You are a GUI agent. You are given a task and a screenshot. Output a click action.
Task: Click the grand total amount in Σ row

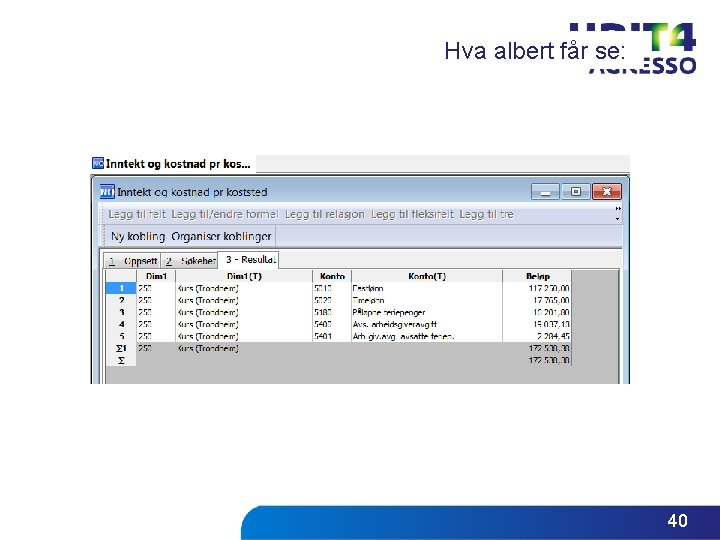pyautogui.click(x=537, y=360)
